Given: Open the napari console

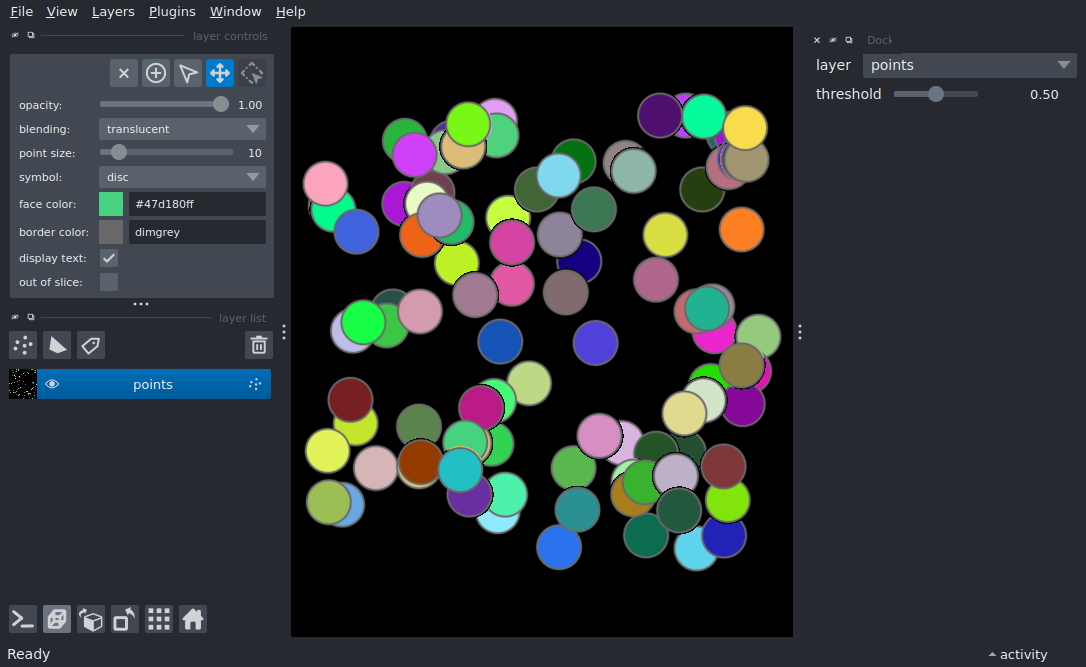Looking at the screenshot, I should (23, 619).
